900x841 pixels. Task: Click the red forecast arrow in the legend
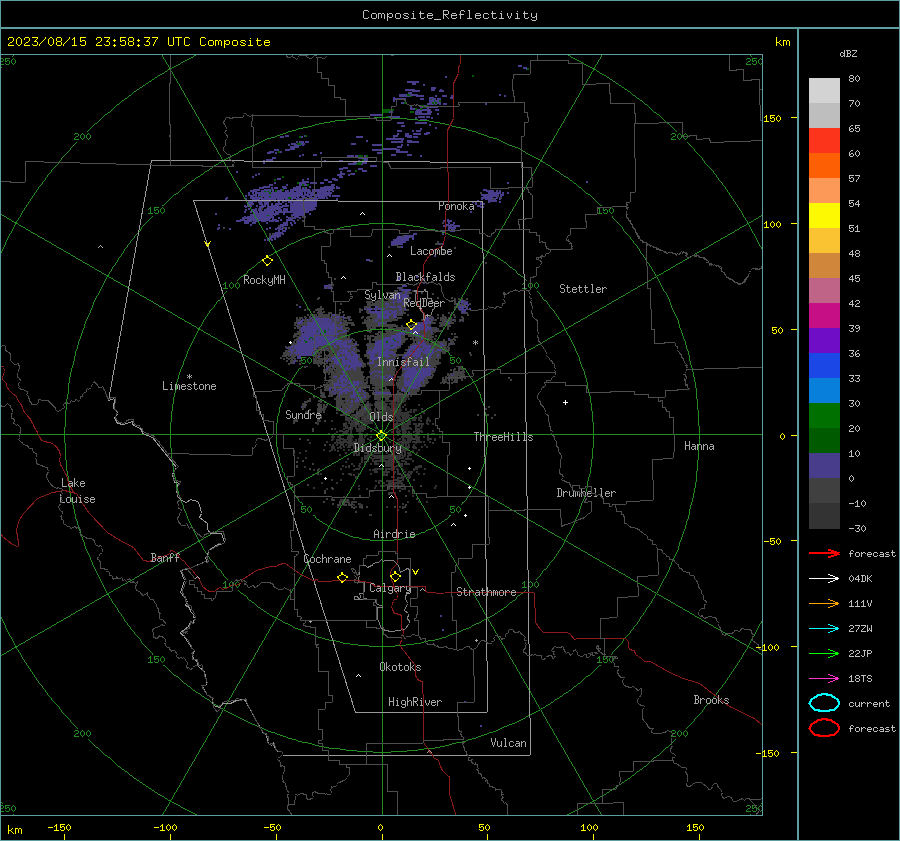click(824, 553)
